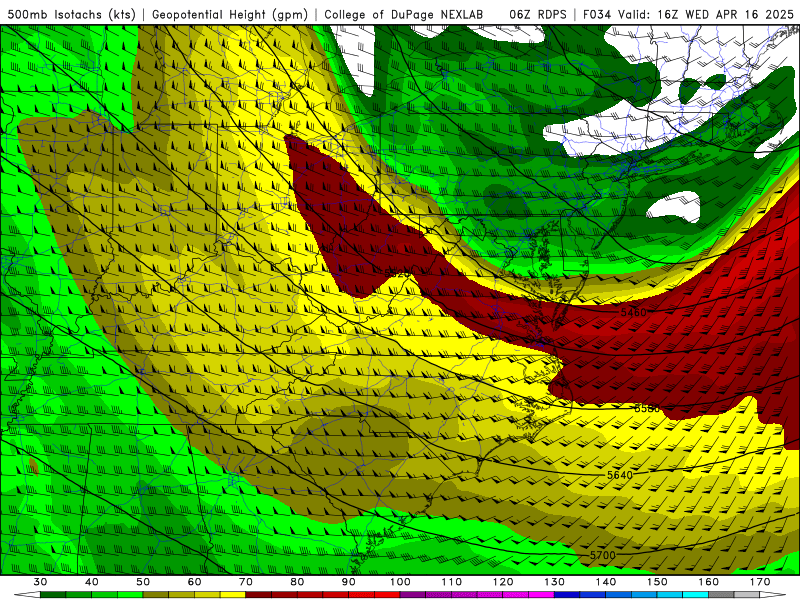This screenshot has width=800, height=600.
Task: Select the olive 50-55 kt legend swatch
Action: pos(156,595)
